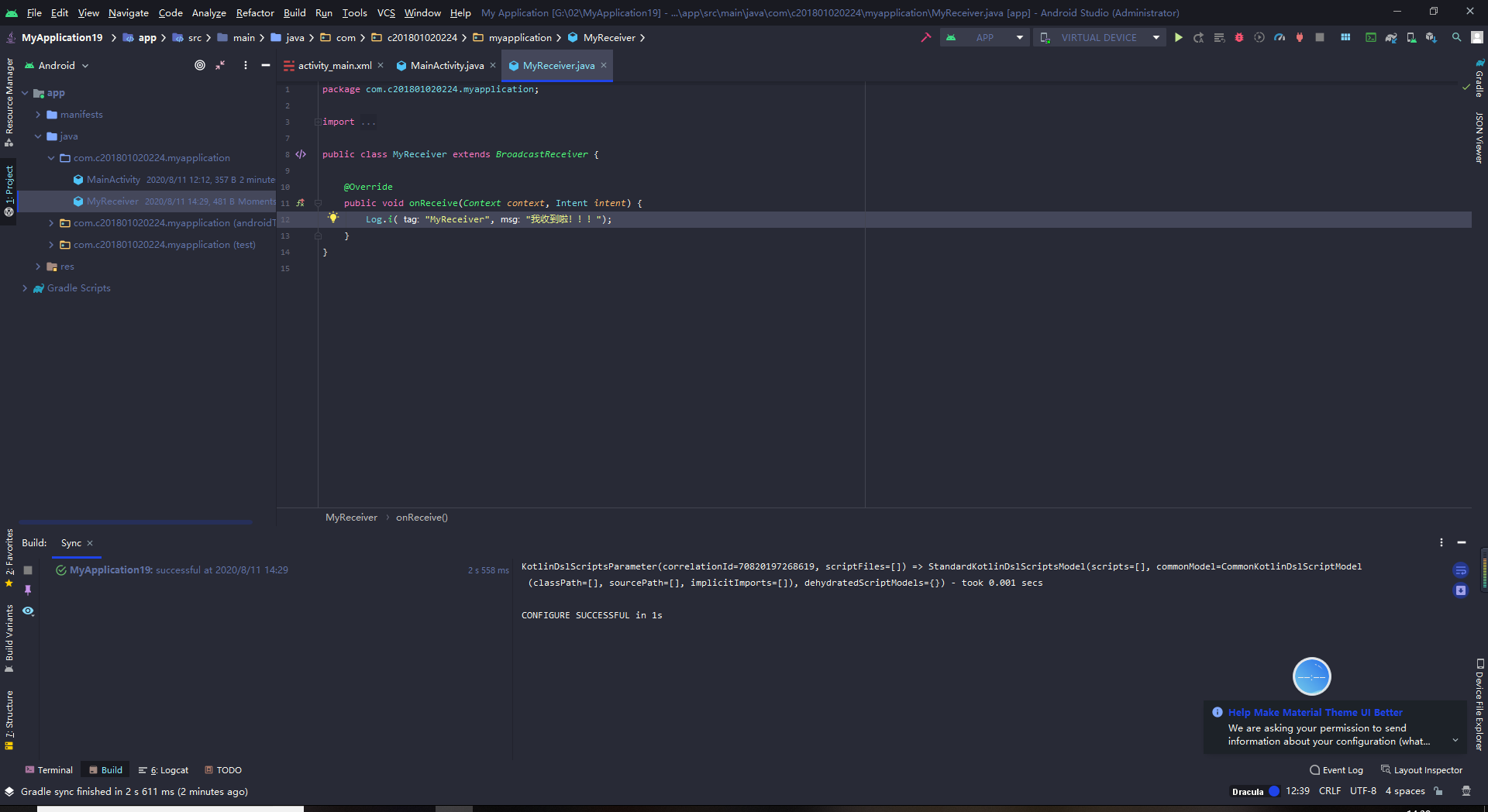Click the gutter icon beside line 8
The height and width of the screenshot is (812, 1488).
tap(301, 154)
